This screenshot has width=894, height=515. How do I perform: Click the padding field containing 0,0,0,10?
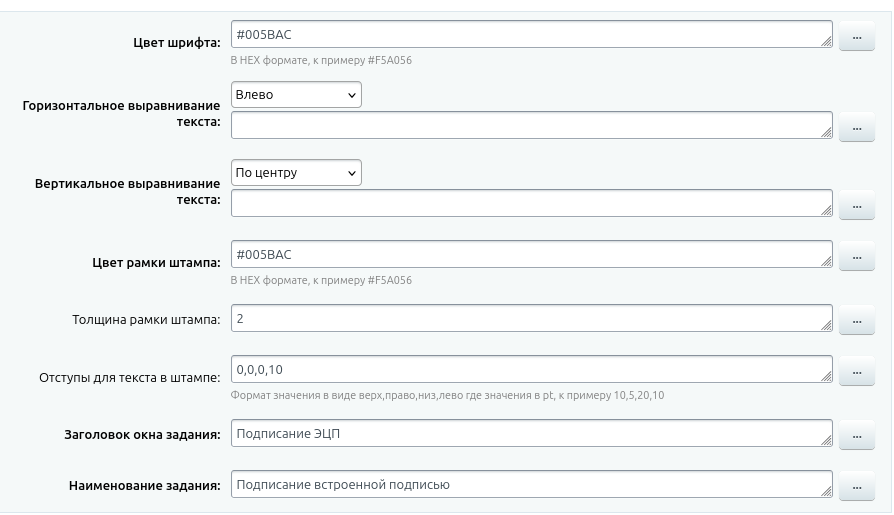point(530,369)
